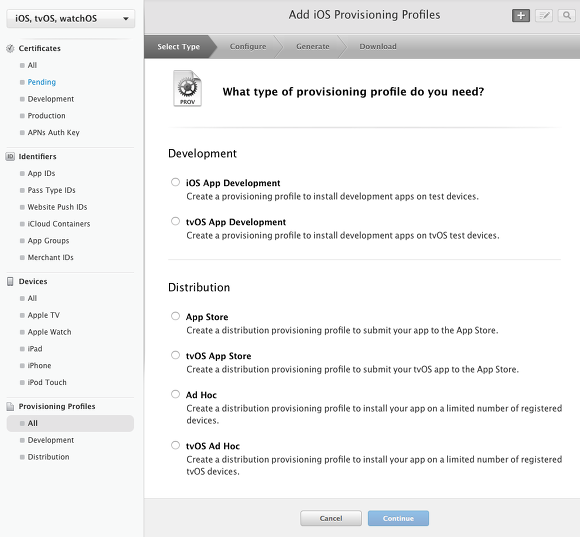Open the iOS, tvOS, watchOS platform dropdown

click(x=71, y=18)
